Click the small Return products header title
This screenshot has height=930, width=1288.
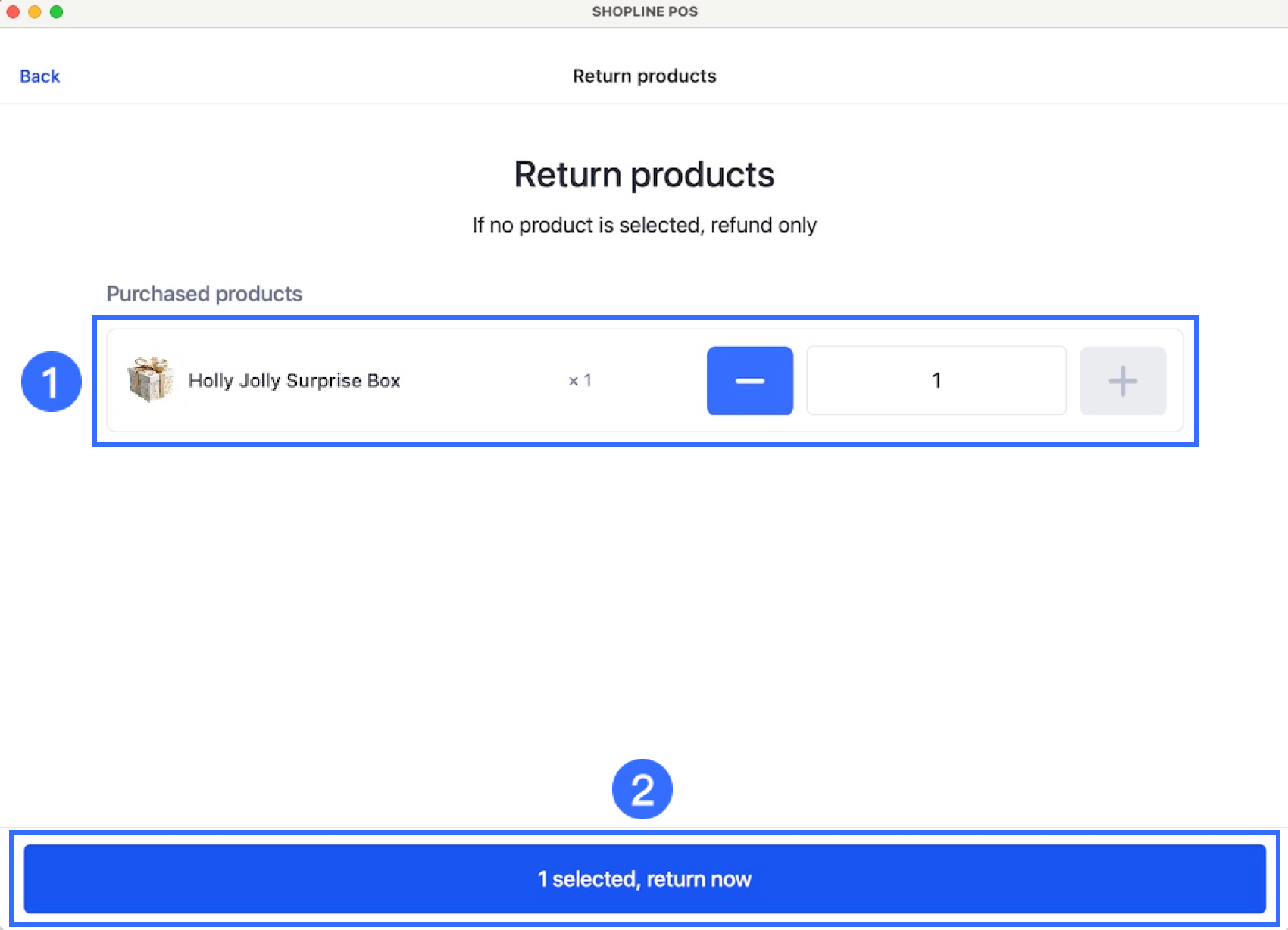644,76
